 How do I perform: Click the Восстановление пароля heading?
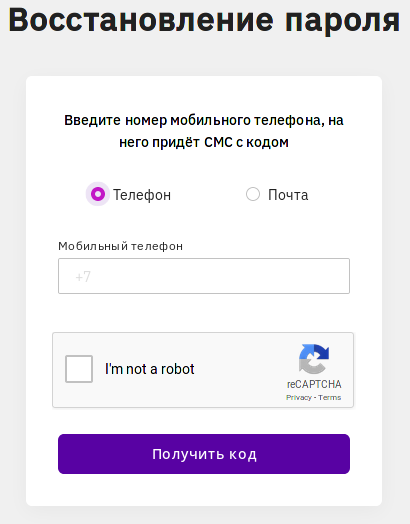click(204, 20)
